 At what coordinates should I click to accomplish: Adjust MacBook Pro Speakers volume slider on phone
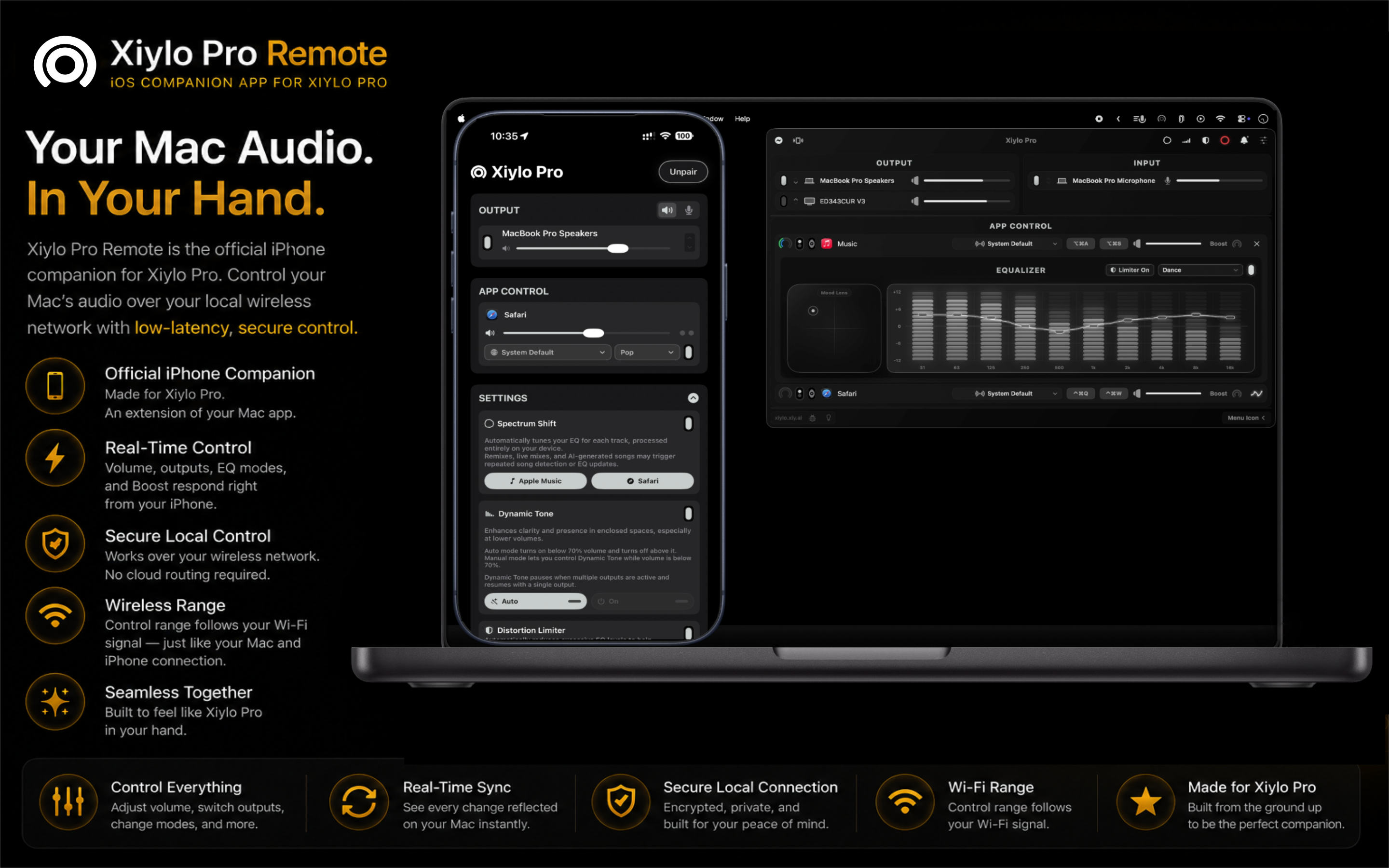pos(592,248)
